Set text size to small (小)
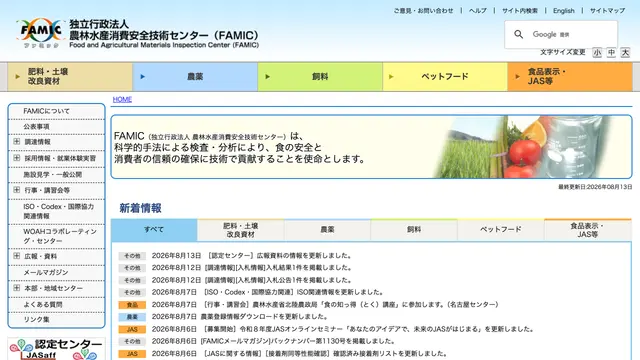Viewport: 640px width, 360px height. (x=597, y=53)
